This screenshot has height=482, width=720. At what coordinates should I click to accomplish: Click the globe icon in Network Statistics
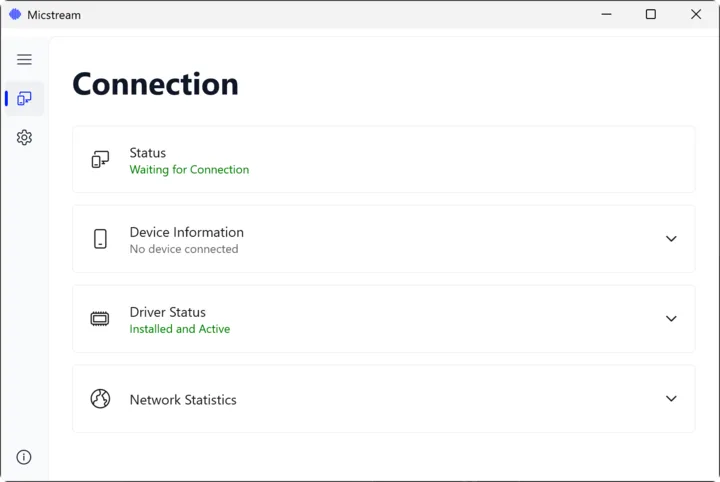click(100, 398)
